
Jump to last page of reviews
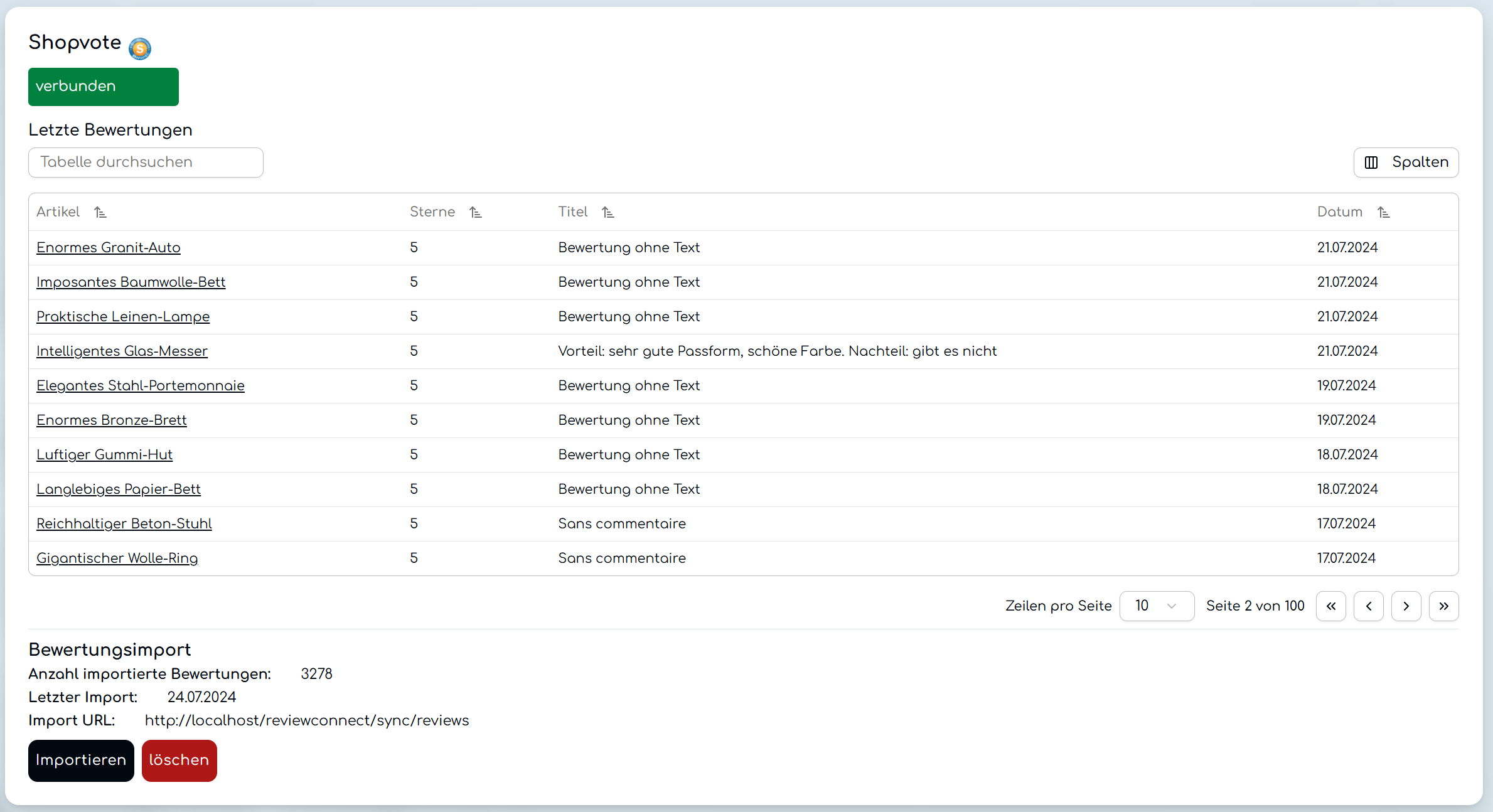[1443, 606]
